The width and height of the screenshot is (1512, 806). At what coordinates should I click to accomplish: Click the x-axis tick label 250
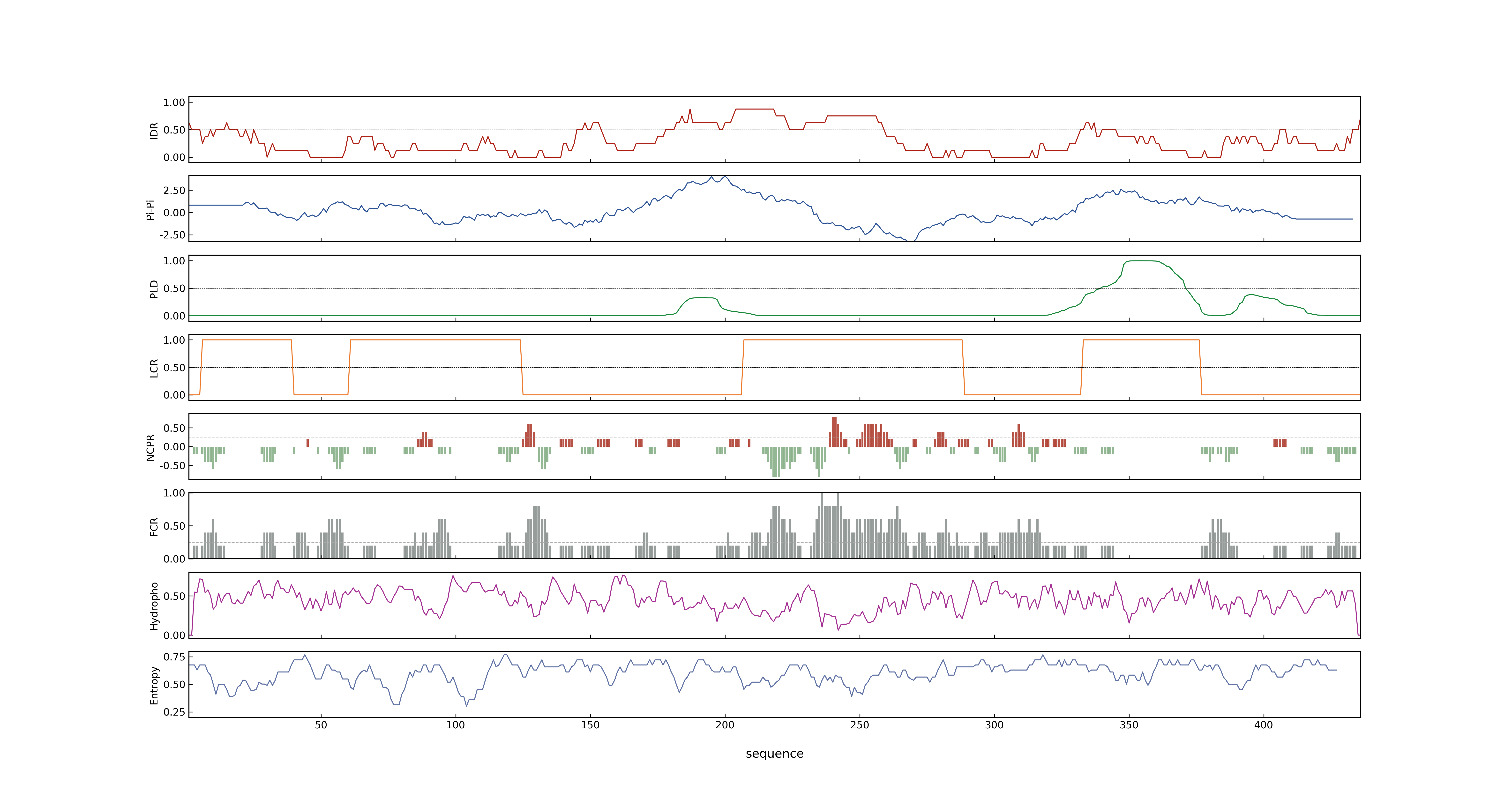(860, 725)
